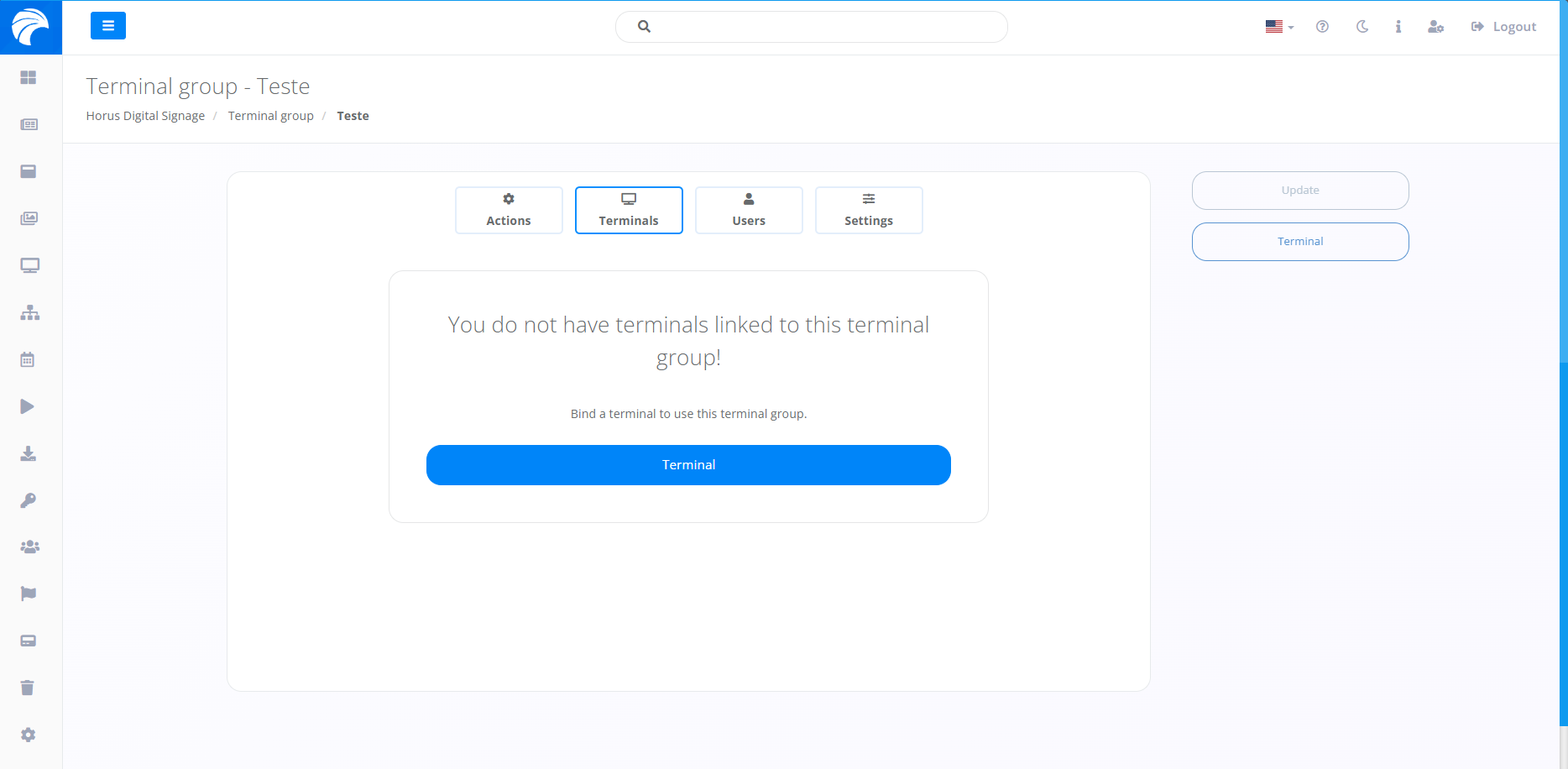Click the blue Terminal bind button
Viewport: 1568px width, 769px height.
coord(688,464)
